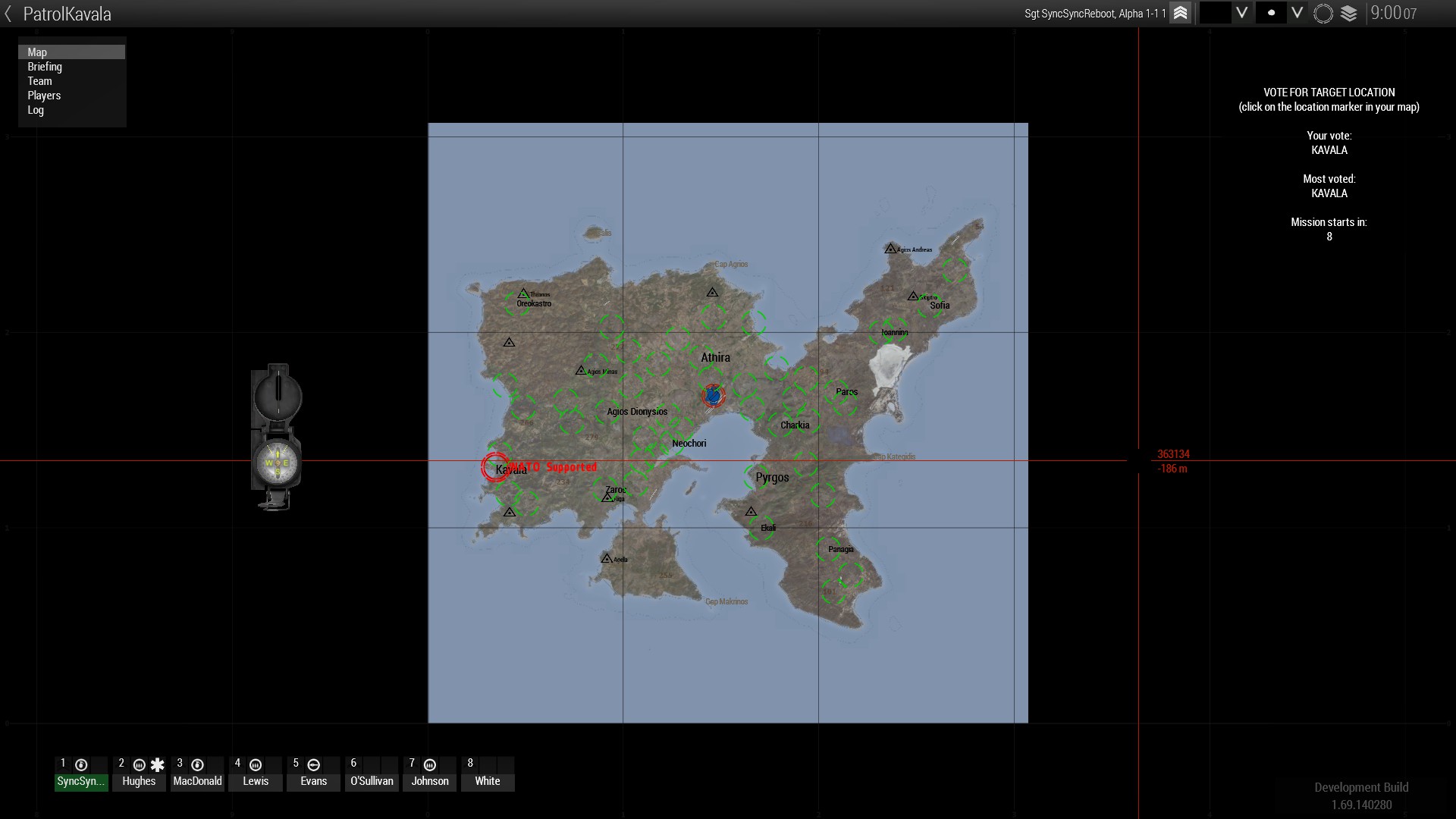Open the Players menu entry
Screen dimensions: 1456x819
point(44,96)
